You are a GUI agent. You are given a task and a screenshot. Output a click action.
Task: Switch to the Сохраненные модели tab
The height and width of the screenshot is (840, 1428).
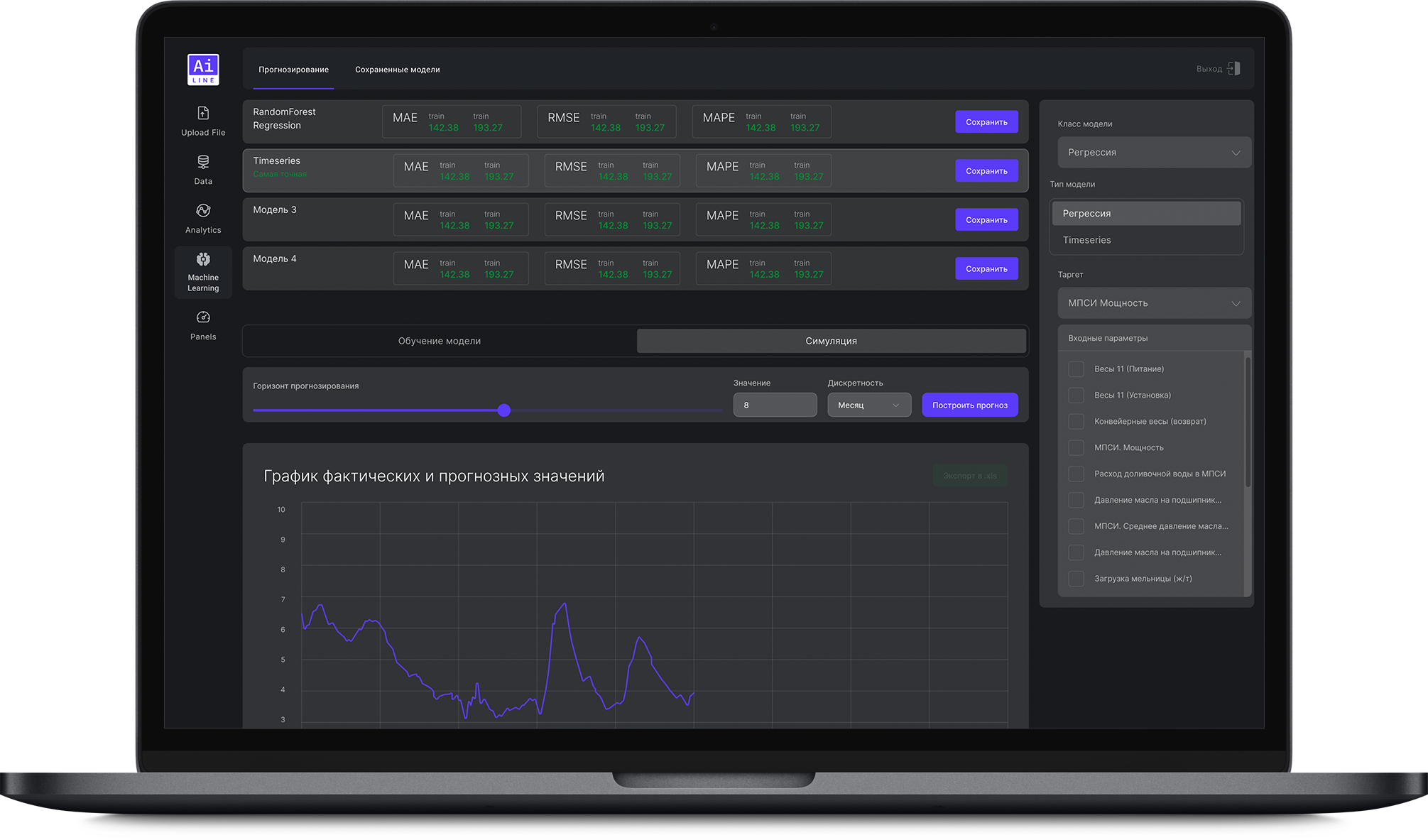397,70
